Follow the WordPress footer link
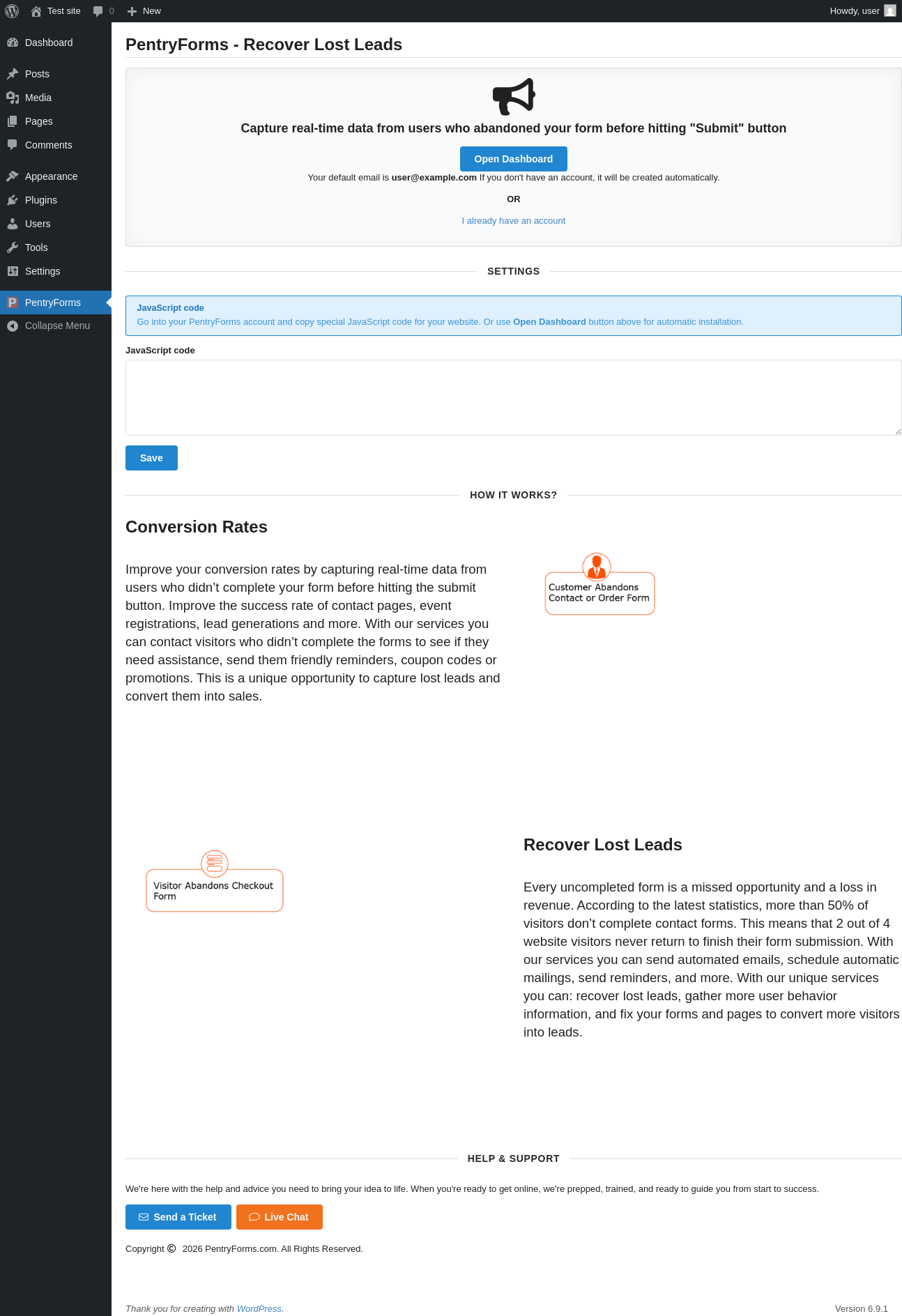This screenshot has height=1316, width=902. coord(259,1309)
